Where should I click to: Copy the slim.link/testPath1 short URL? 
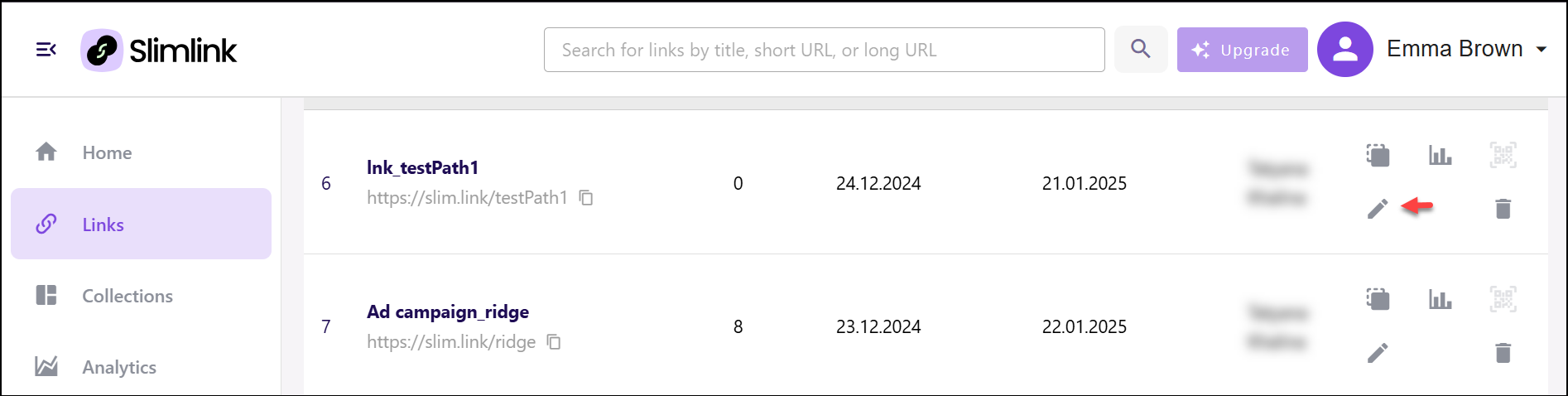click(586, 198)
